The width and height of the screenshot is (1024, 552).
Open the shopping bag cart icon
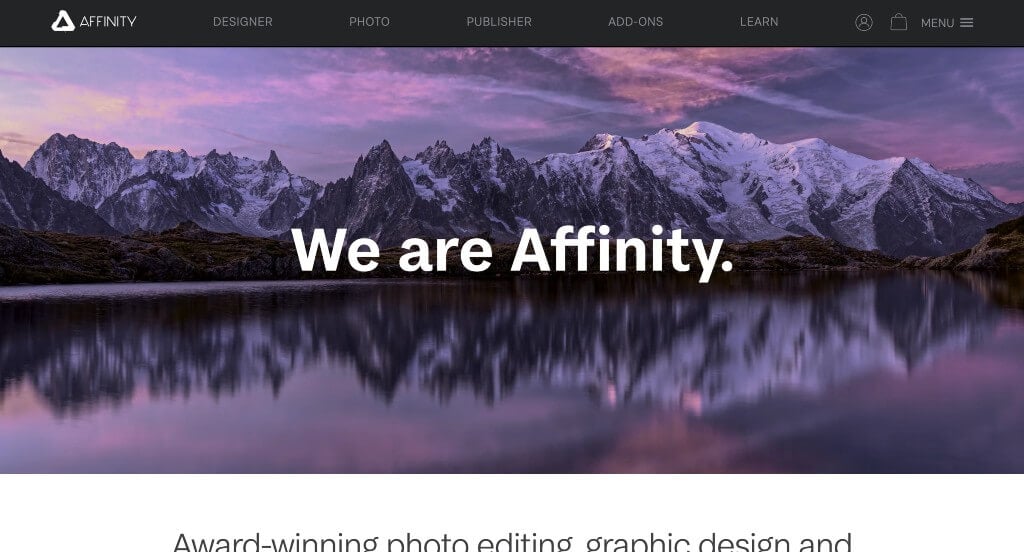pos(899,22)
